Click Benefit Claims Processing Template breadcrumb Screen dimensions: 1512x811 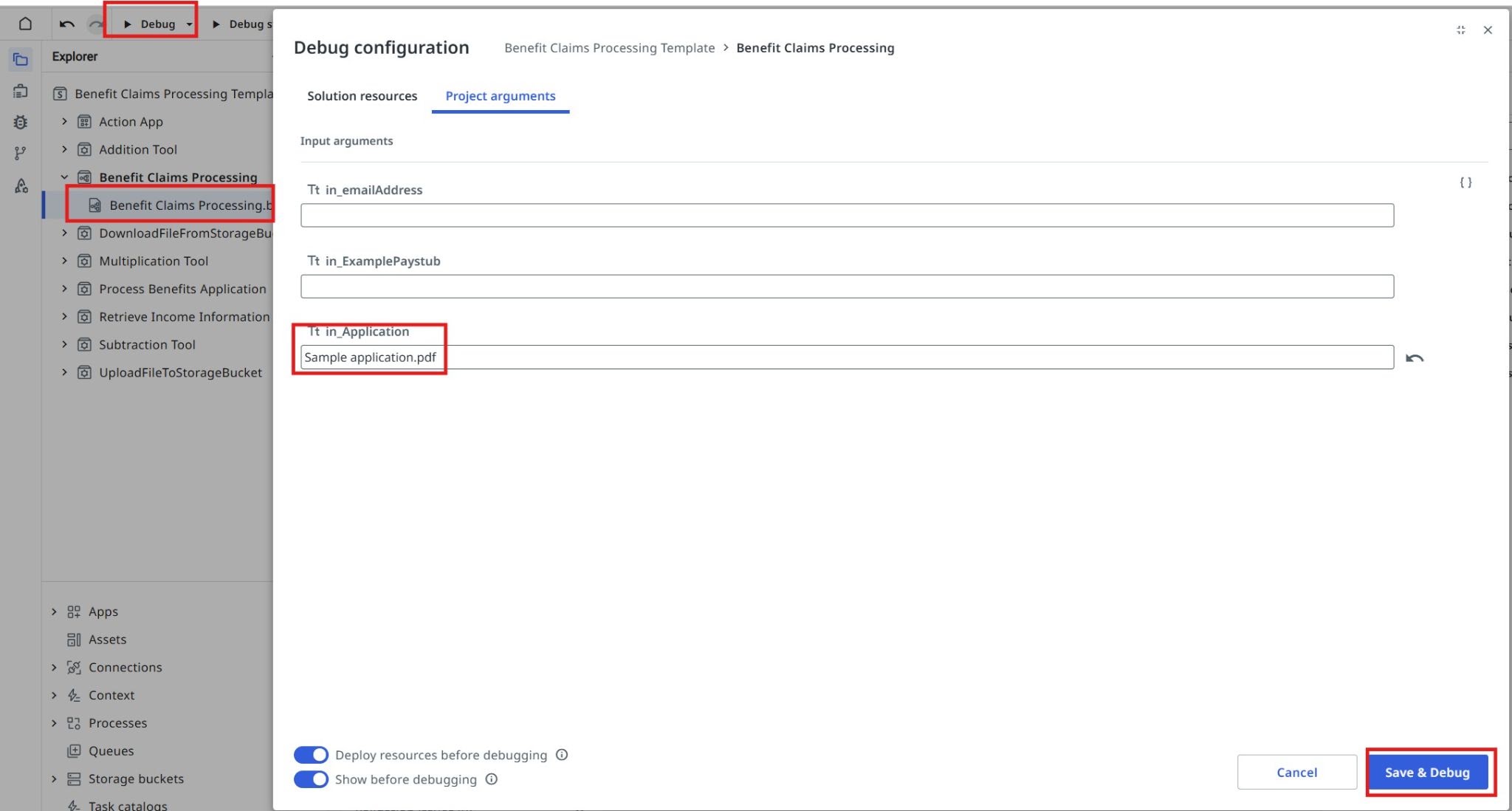(x=609, y=48)
